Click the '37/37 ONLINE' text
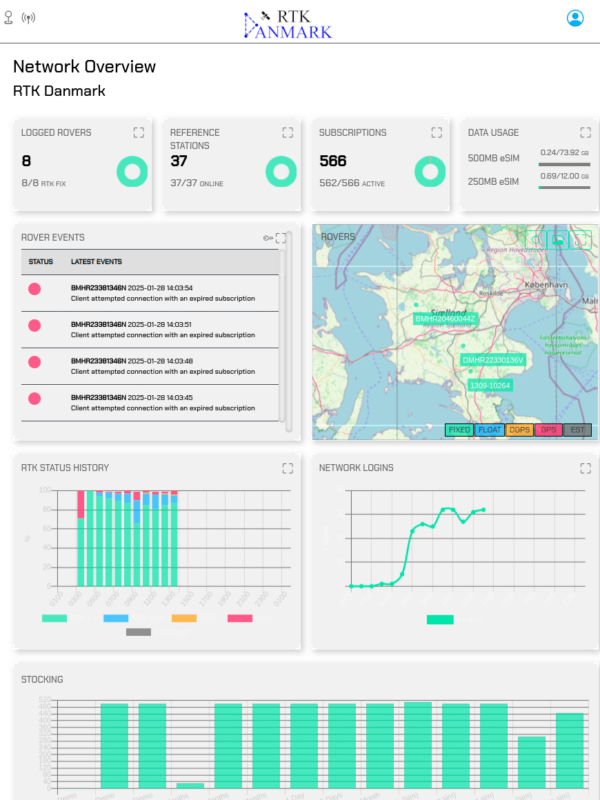This screenshot has height=800, width=600. (x=196, y=183)
